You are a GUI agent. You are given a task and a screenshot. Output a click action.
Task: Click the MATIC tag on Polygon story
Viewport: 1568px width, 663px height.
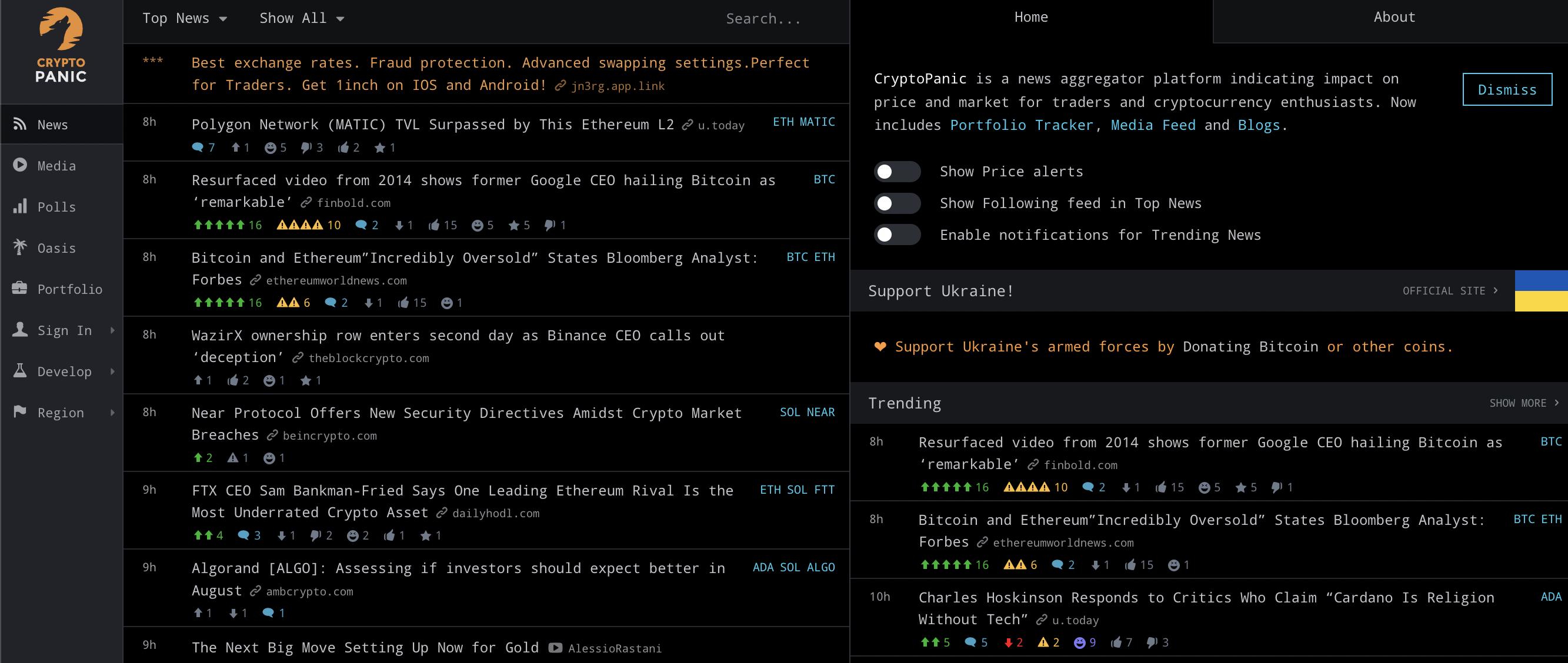(x=817, y=122)
